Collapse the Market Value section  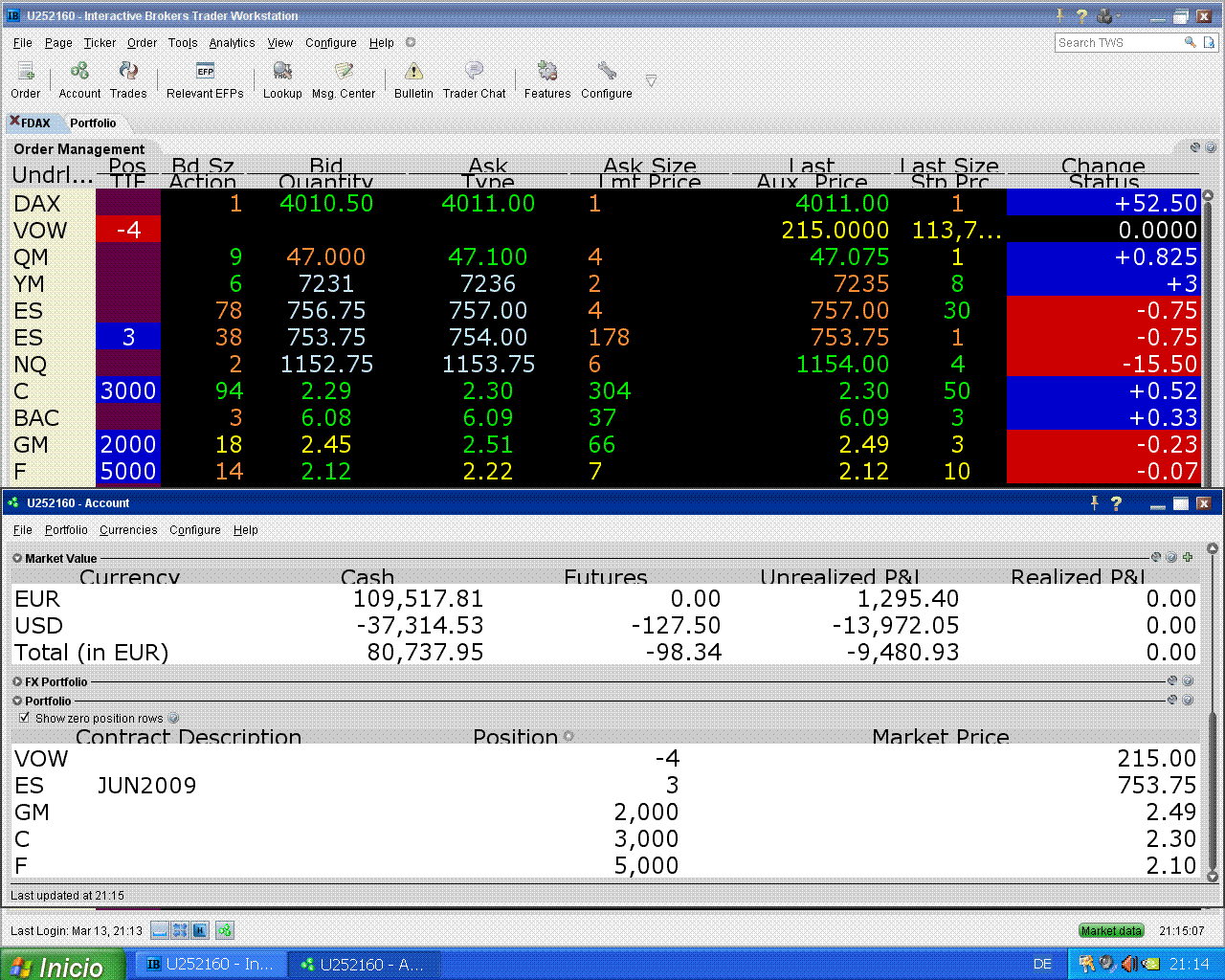[x=17, y=558]
